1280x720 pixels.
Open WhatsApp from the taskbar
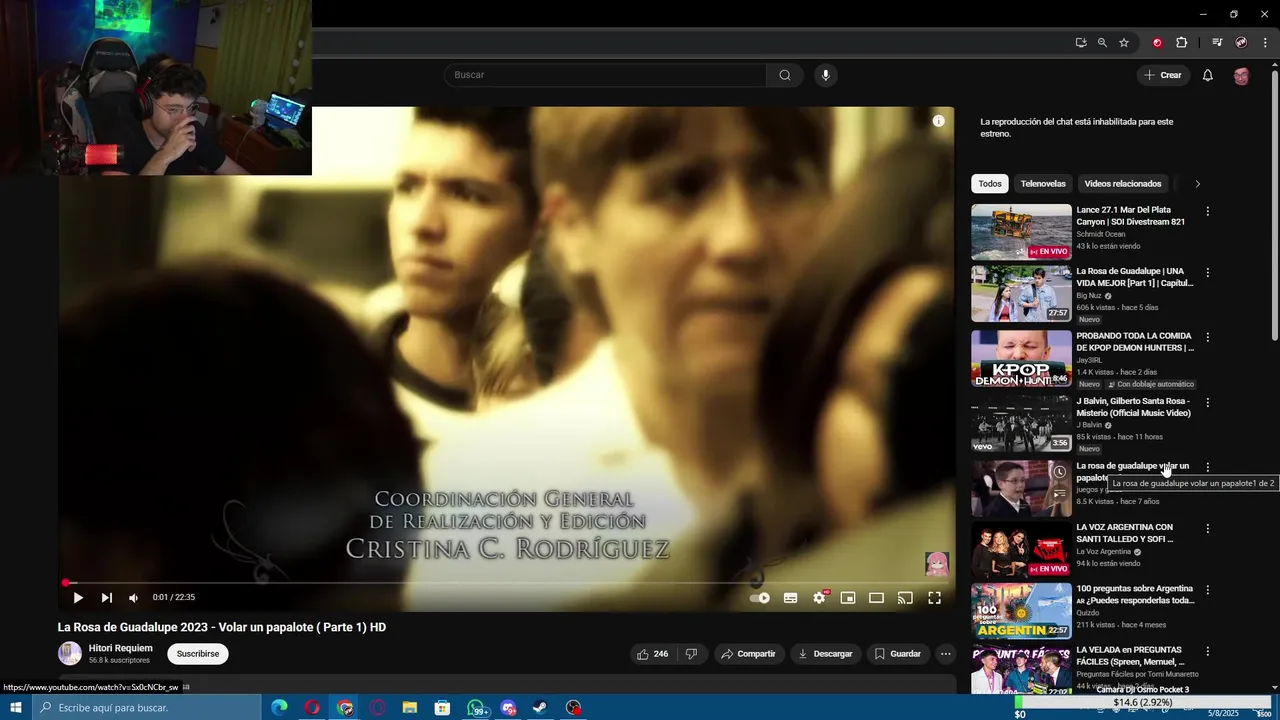pyautogui.click(x=476, y=708)
